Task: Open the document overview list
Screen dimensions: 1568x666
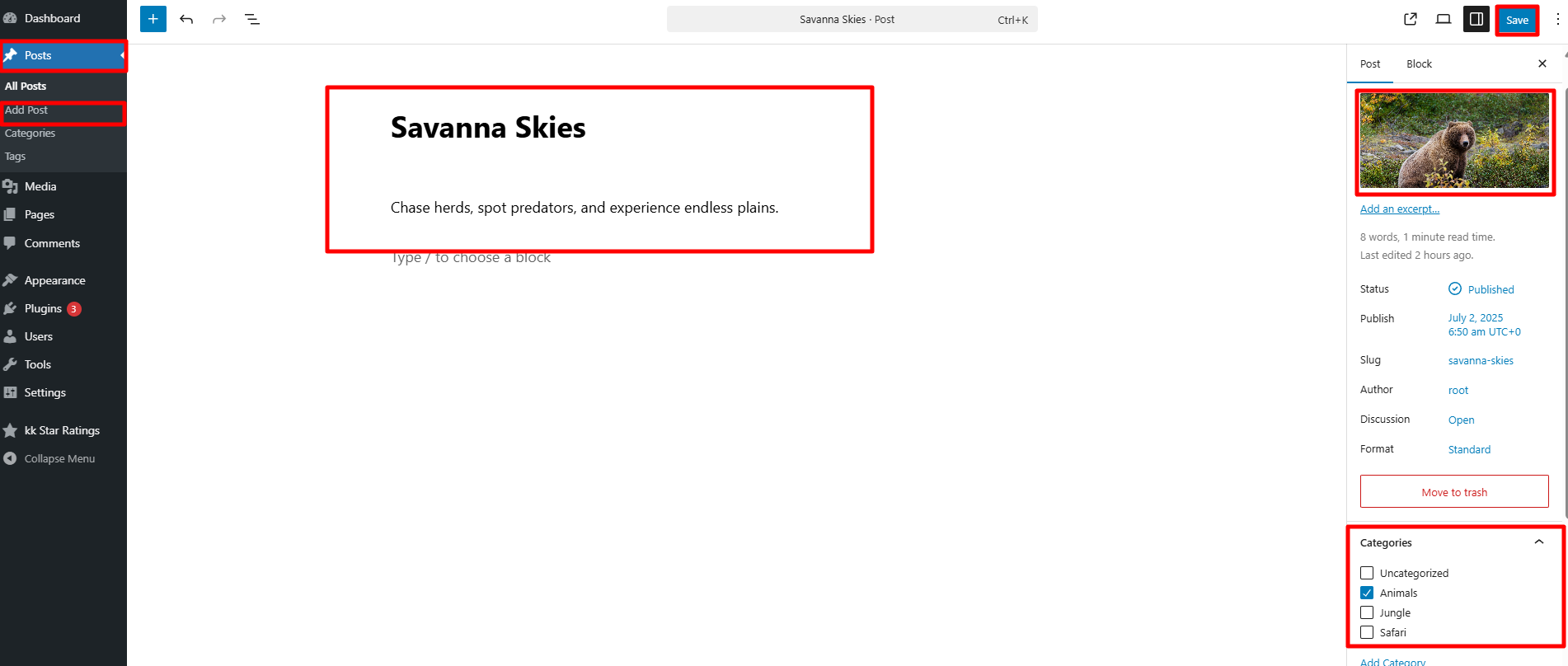Action: pos(252,19)
